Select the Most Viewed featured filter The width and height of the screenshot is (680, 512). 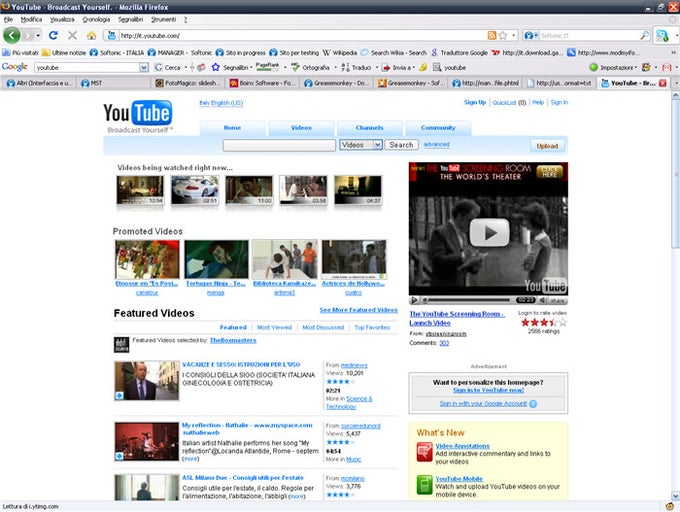274,327
